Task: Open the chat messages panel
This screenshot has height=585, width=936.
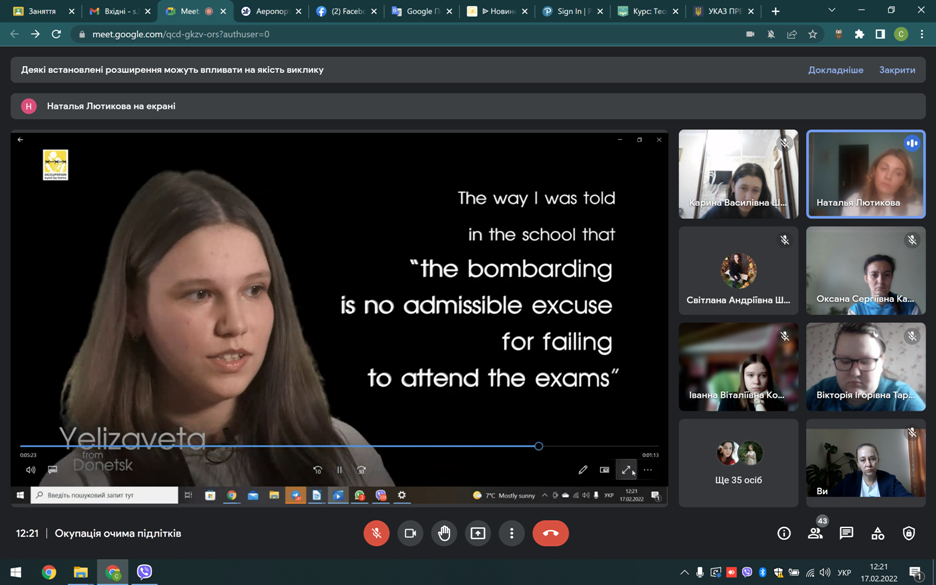Action: [846, 534]
